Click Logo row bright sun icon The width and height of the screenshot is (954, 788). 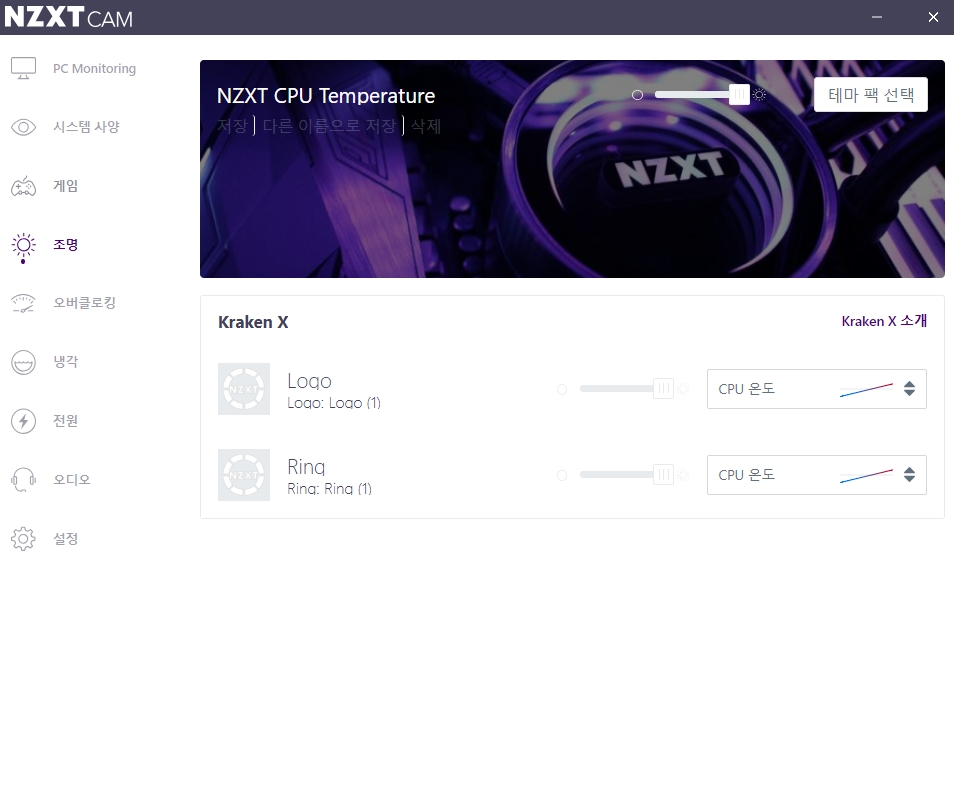[x=684, y=389]
